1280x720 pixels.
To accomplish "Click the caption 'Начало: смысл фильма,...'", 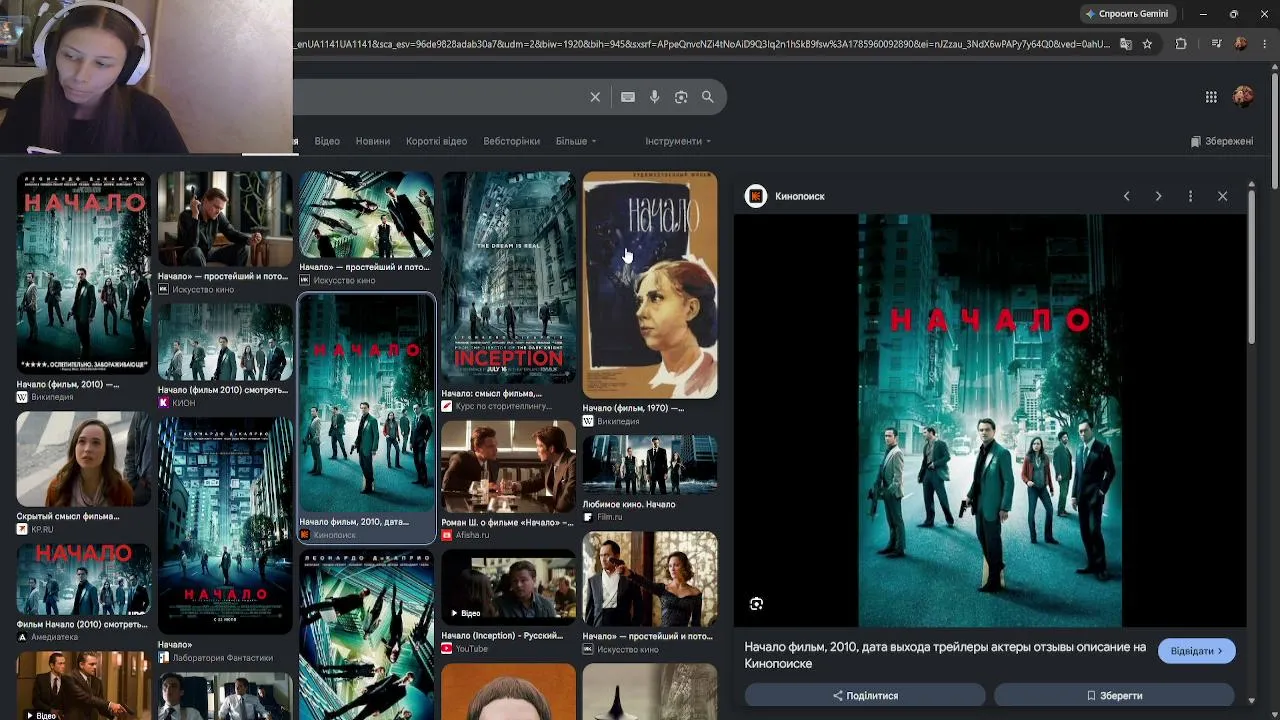I will pyautogui.click(x=492, y=393).
